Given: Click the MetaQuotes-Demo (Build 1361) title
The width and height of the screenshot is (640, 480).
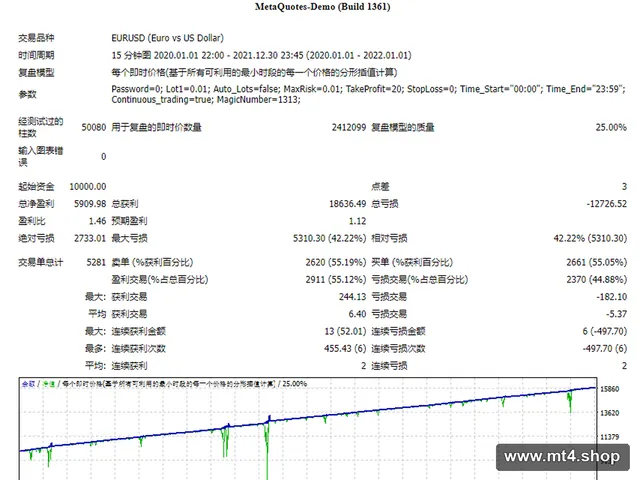Looking at the screenshot, I should [322, 7].
